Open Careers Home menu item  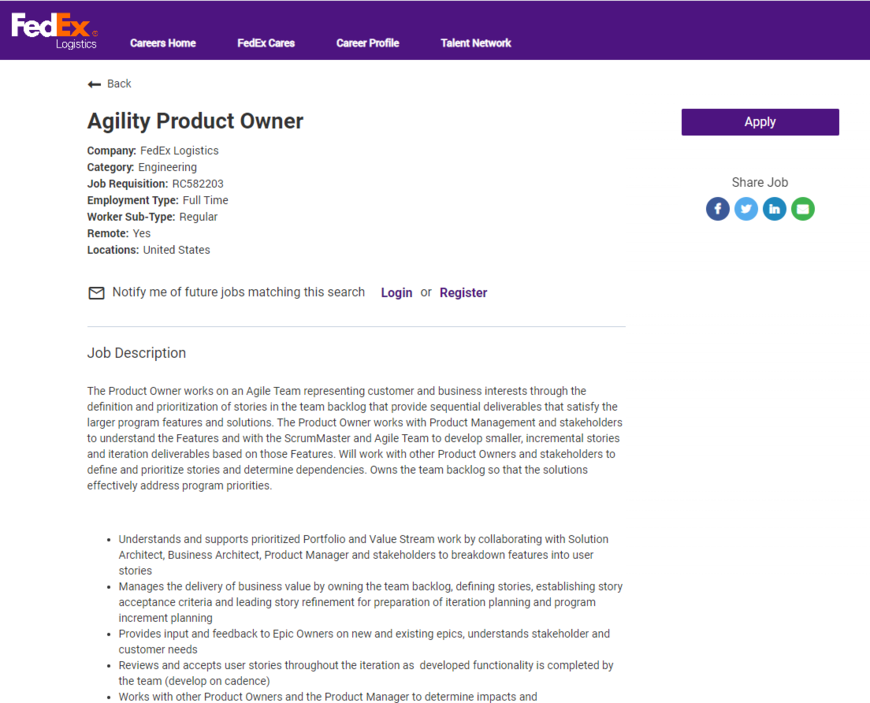click(163, 43)
